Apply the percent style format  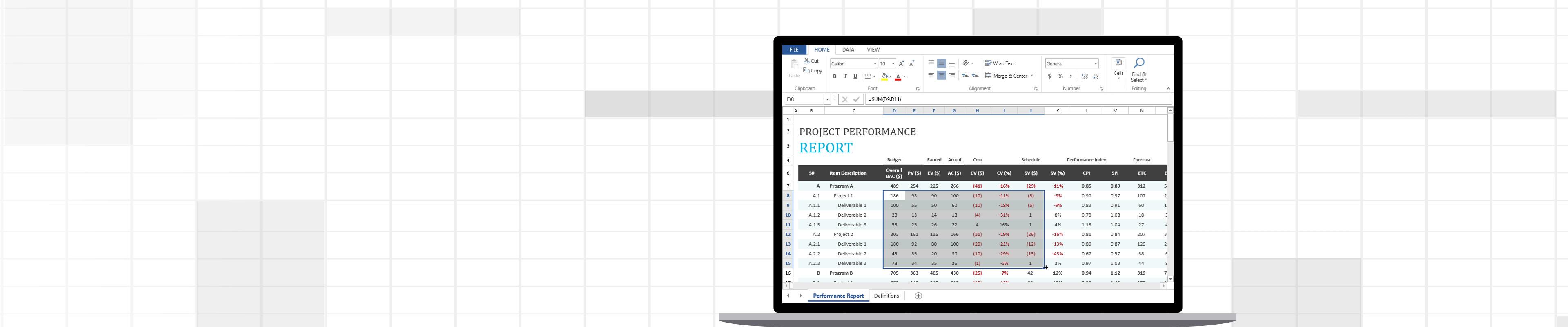click(x=1060, y=77)
